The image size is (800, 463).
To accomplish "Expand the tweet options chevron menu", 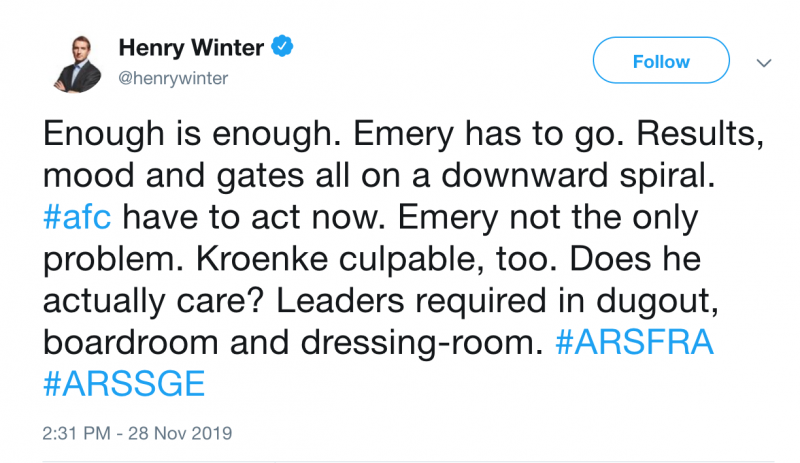I will point(763,62).
